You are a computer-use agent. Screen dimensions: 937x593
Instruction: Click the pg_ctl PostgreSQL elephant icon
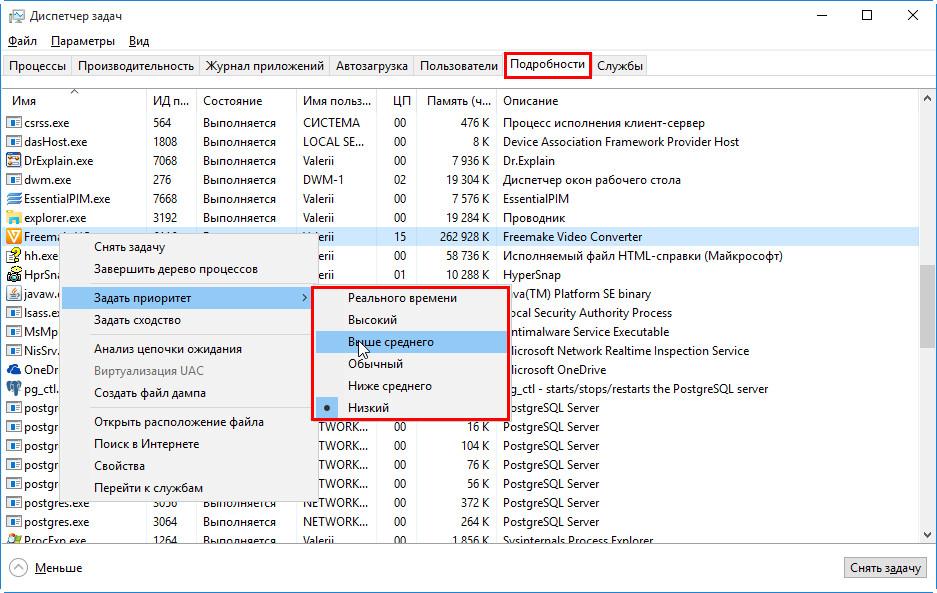(14, 389)
